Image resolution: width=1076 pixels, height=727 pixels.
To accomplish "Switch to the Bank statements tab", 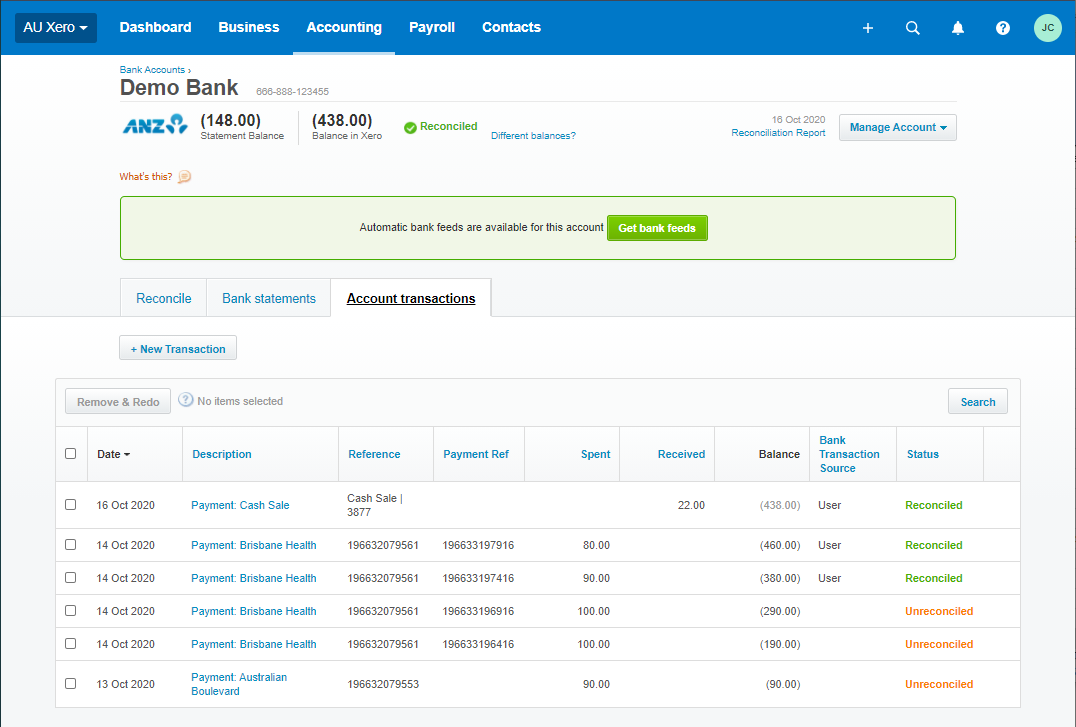I will coord(269,299).
